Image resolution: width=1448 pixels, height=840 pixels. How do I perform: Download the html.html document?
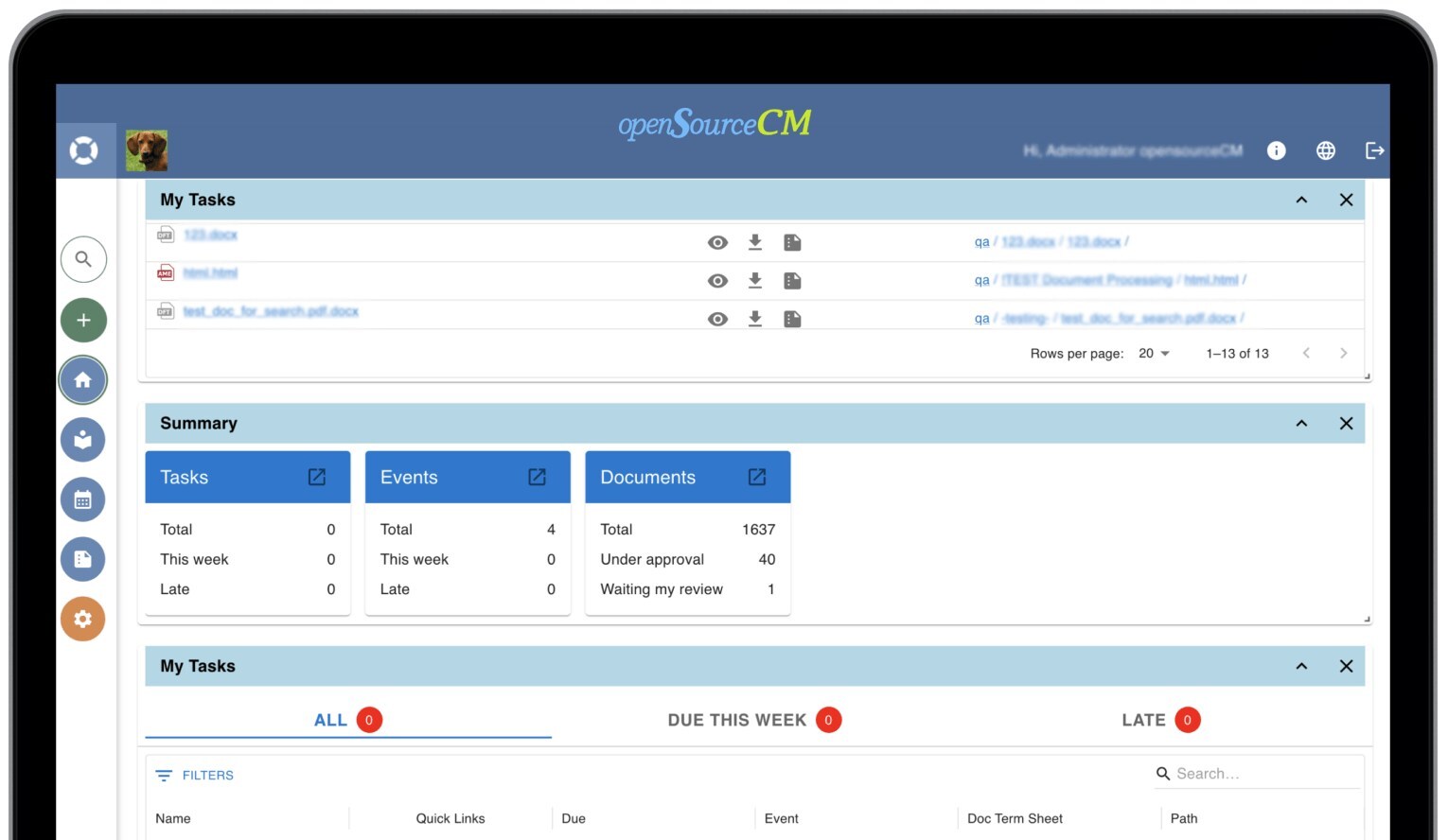[755, 280]
